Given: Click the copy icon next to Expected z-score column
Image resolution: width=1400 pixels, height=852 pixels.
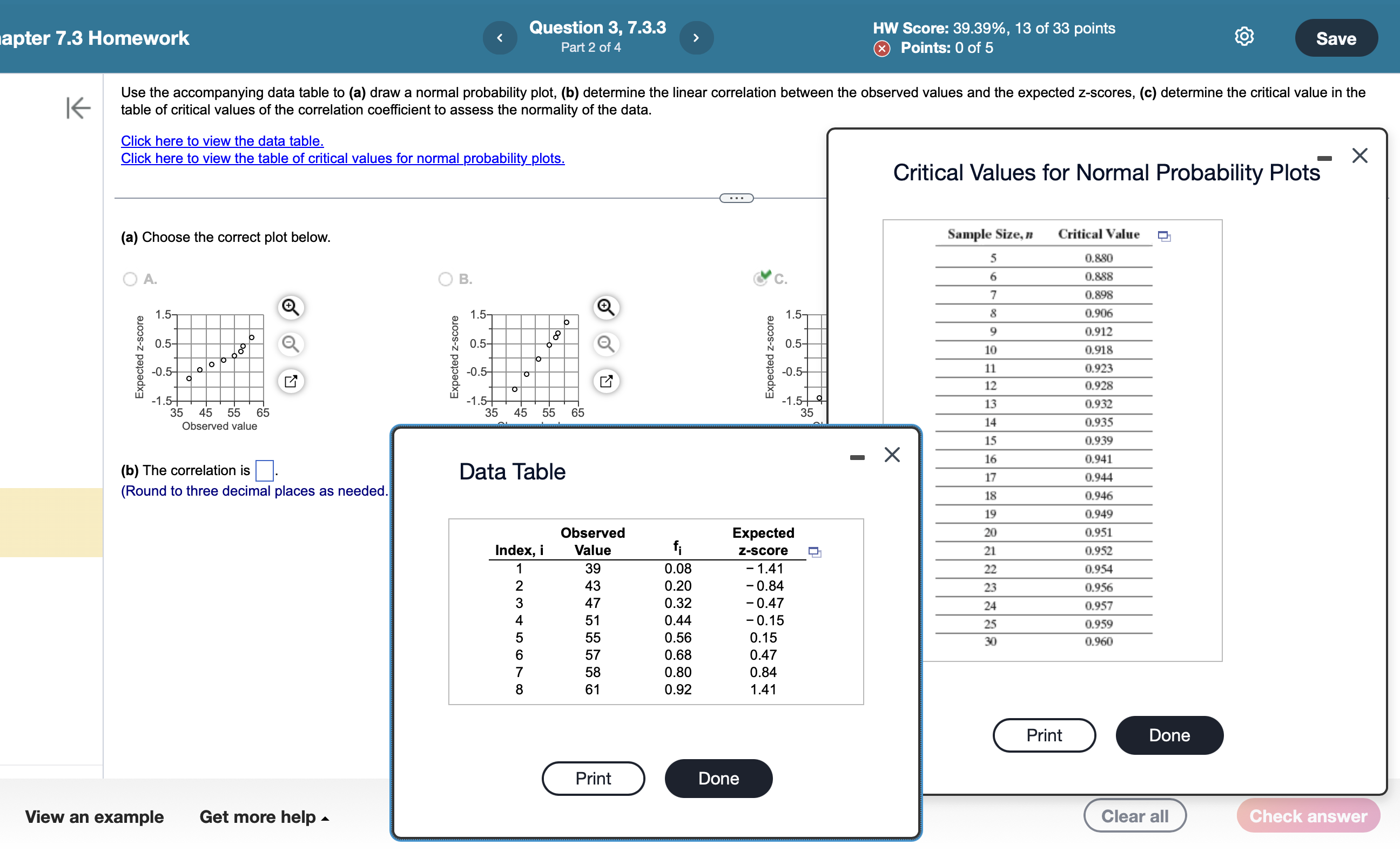Looking at the screenshot, I should click(816, 551).
